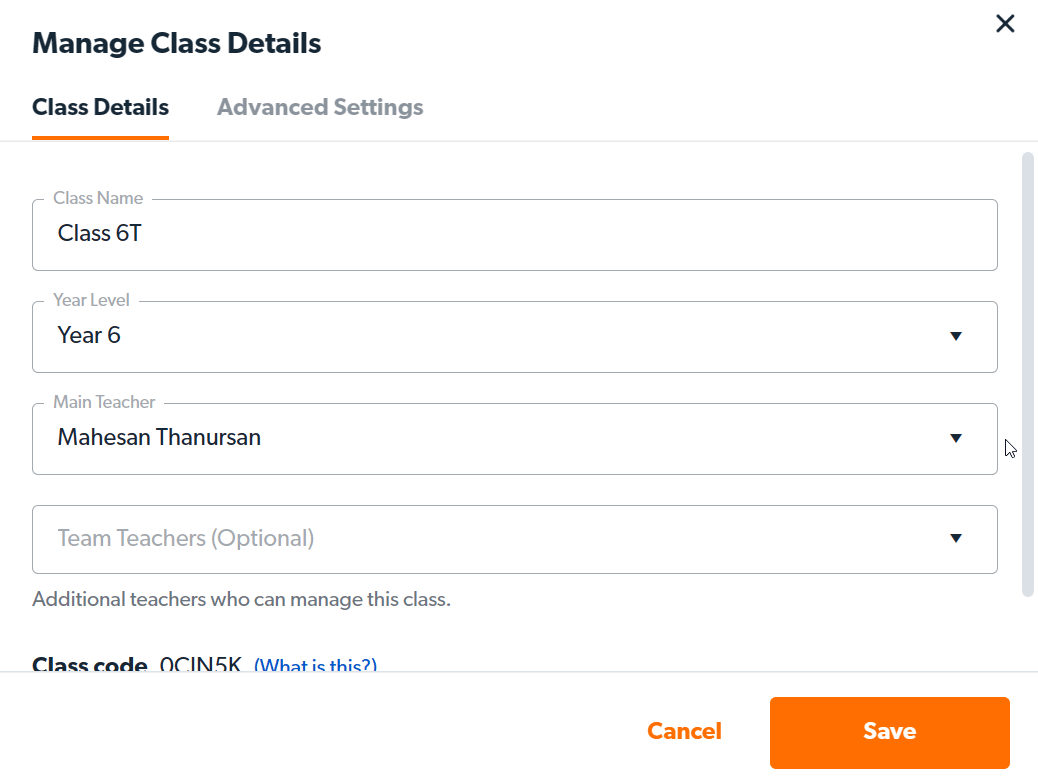
Task: Save the class details
Action: click(x=889, y=732)
